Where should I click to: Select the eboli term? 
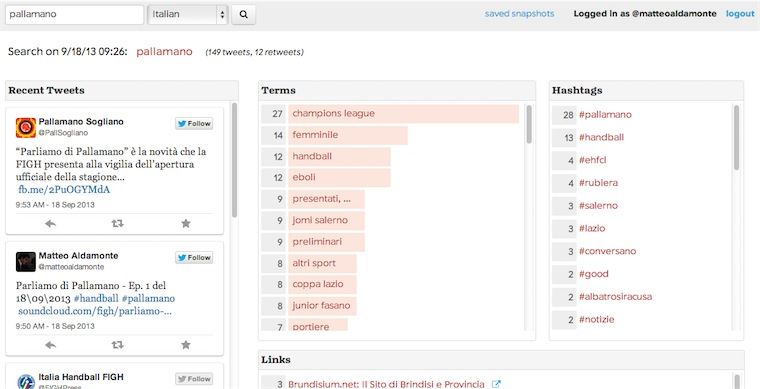pos(339,177)
